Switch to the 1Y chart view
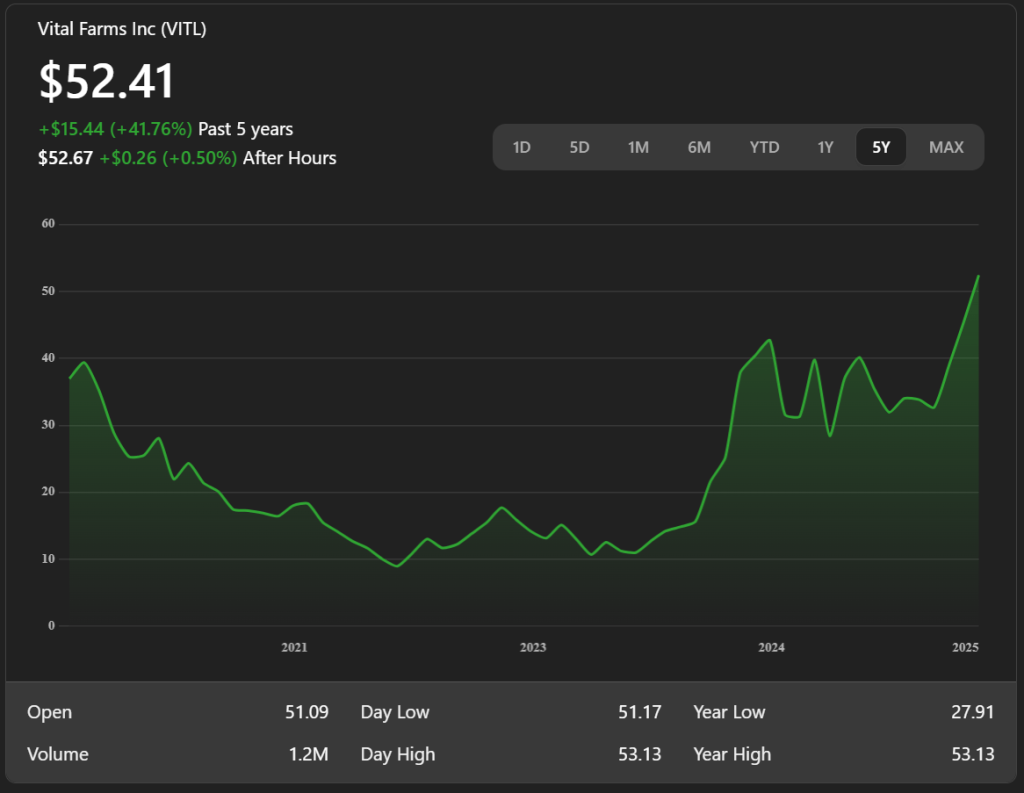This screenshot has height=793, width=1024. pyautogui.click(x=825, y=147)
